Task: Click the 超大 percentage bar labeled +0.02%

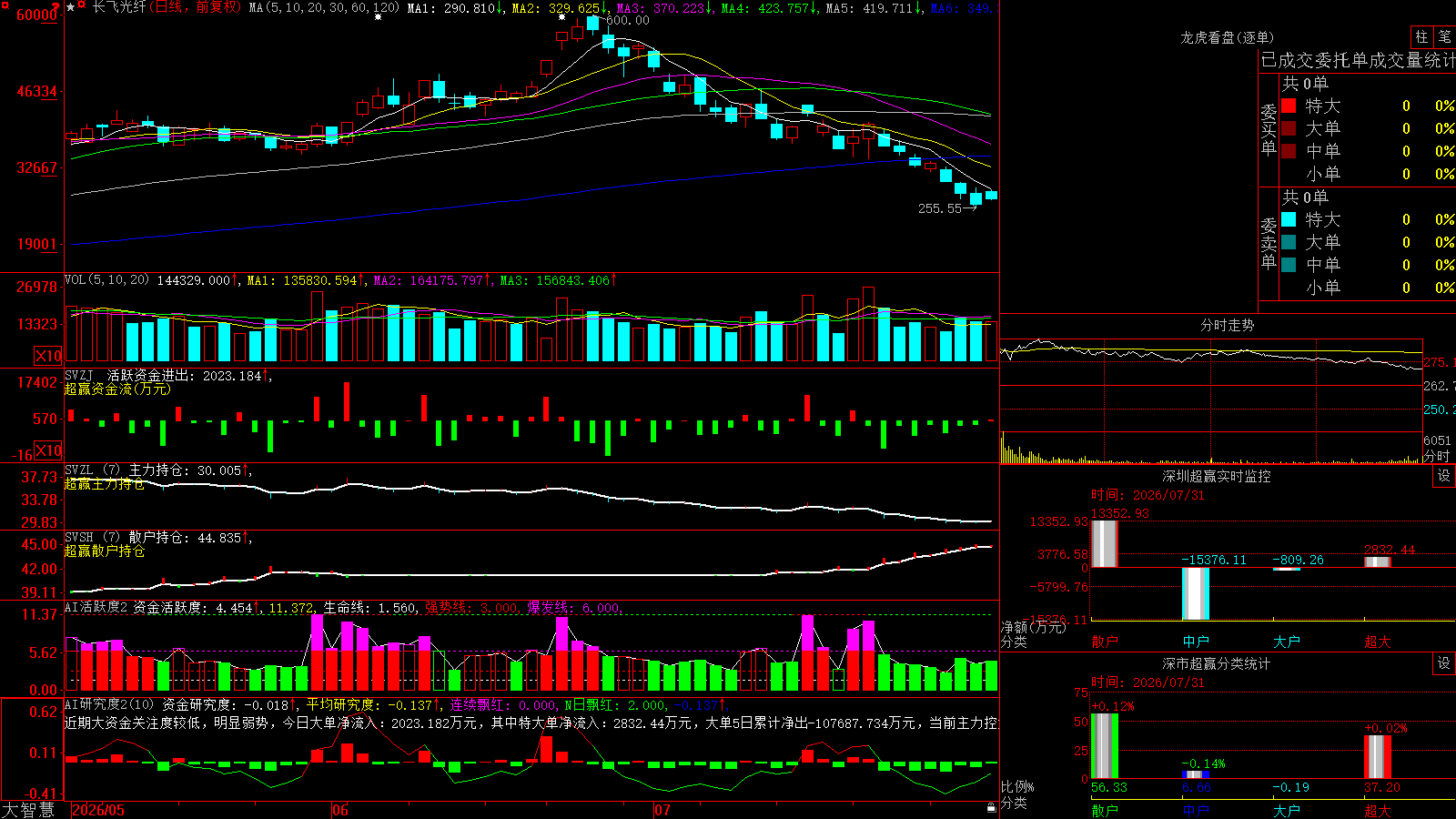Action: 1378,757
